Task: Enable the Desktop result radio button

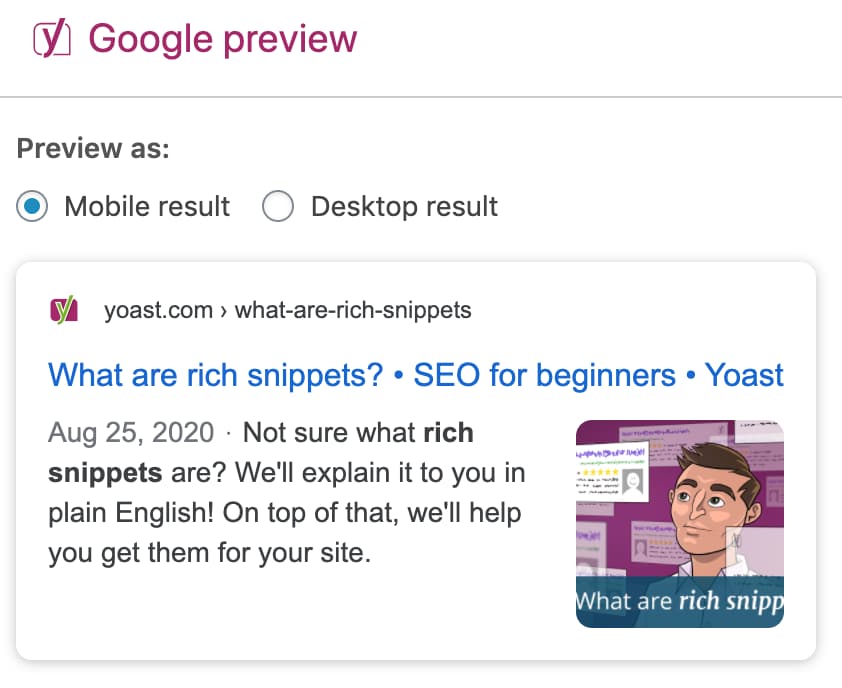Action: [278, 206]
